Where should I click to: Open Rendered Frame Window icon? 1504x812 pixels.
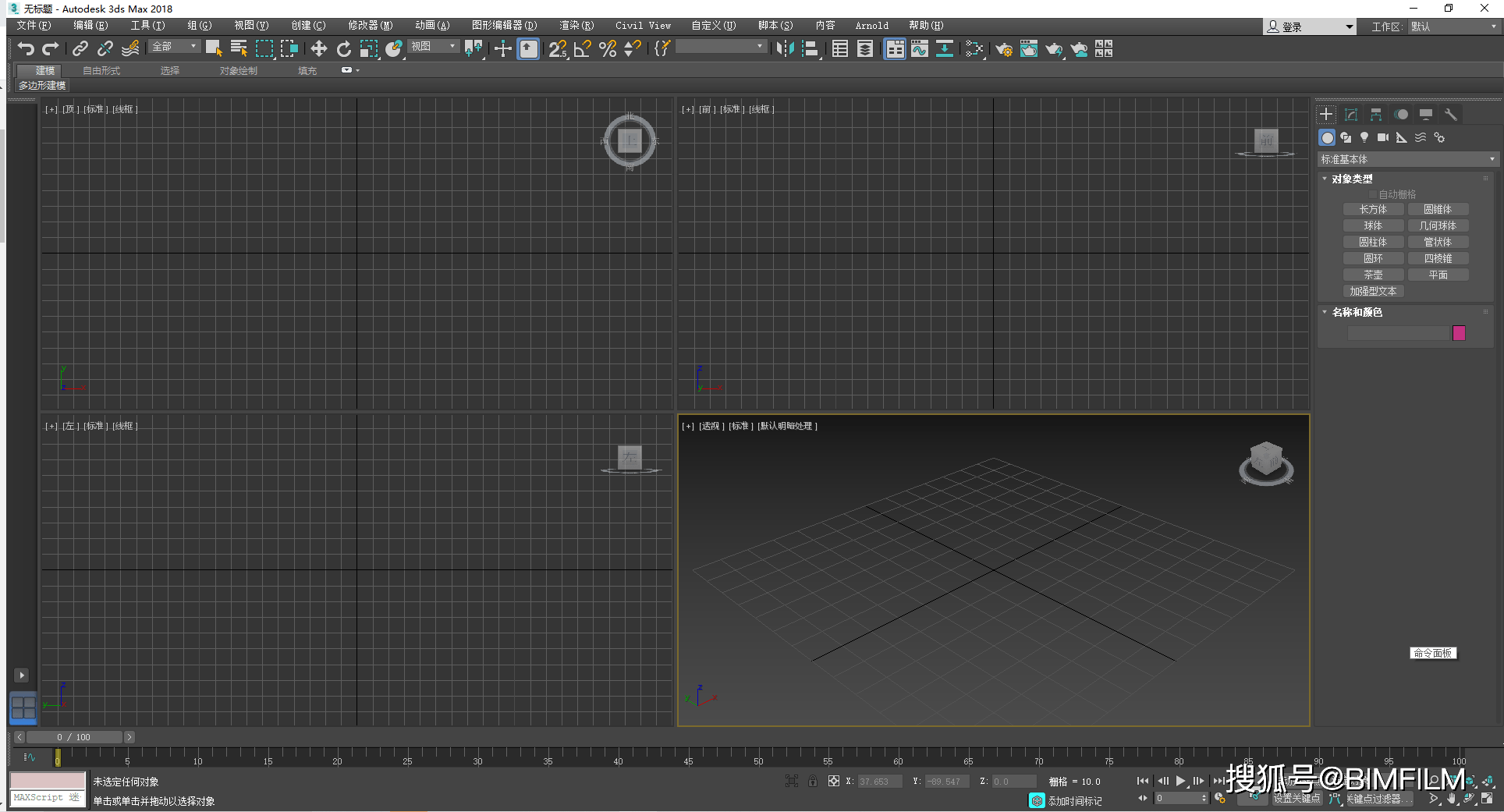[1029, 49]
